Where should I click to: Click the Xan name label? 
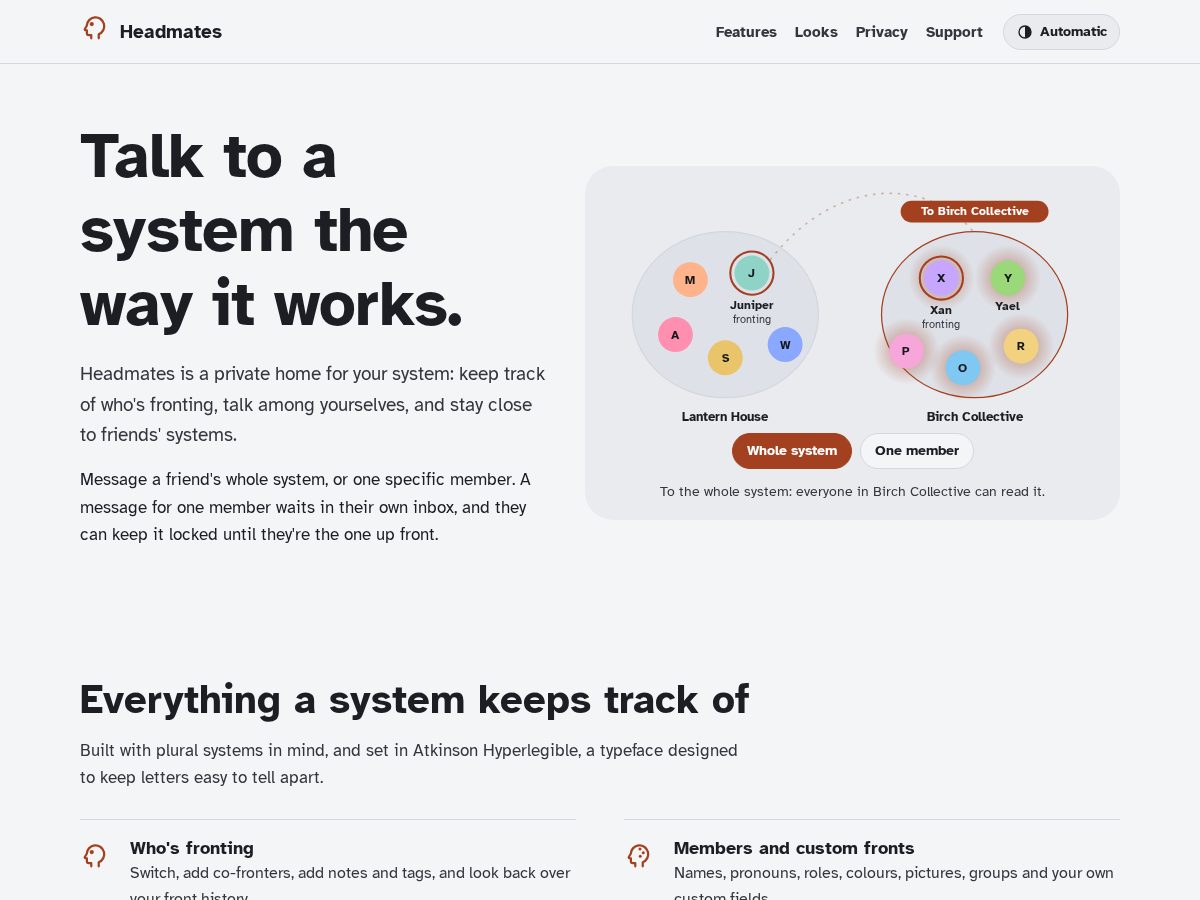(x=941, y=310)
